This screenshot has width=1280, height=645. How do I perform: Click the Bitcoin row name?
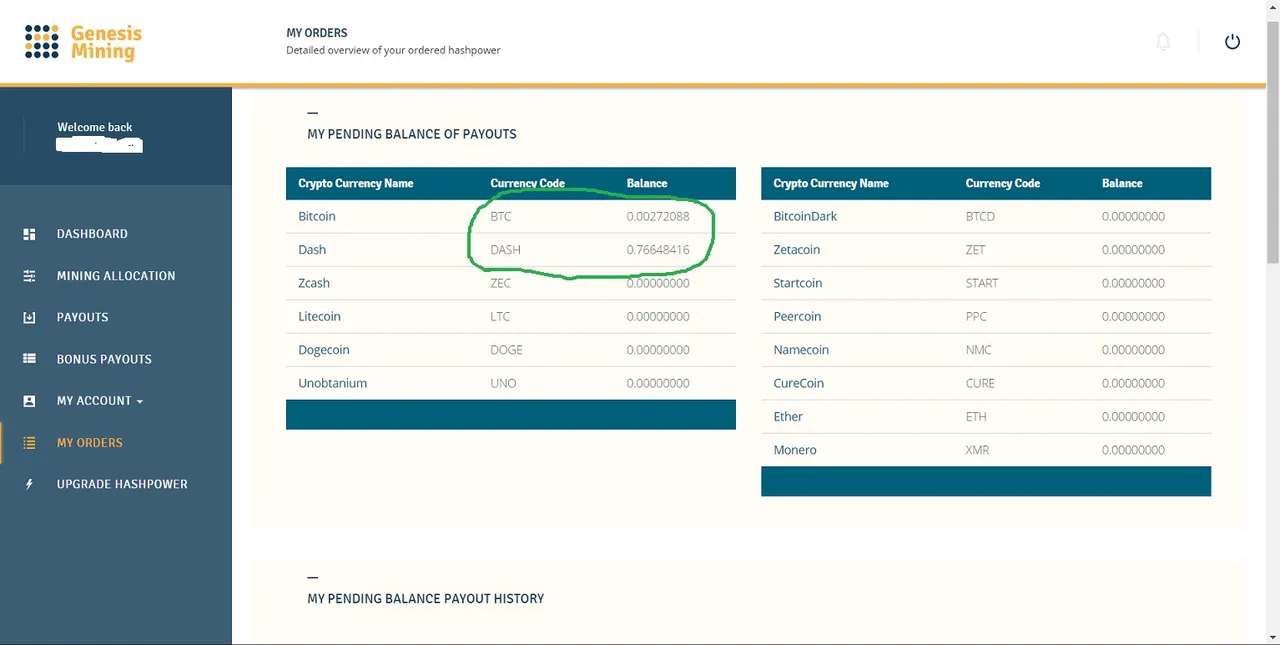(x=317, y=216)
